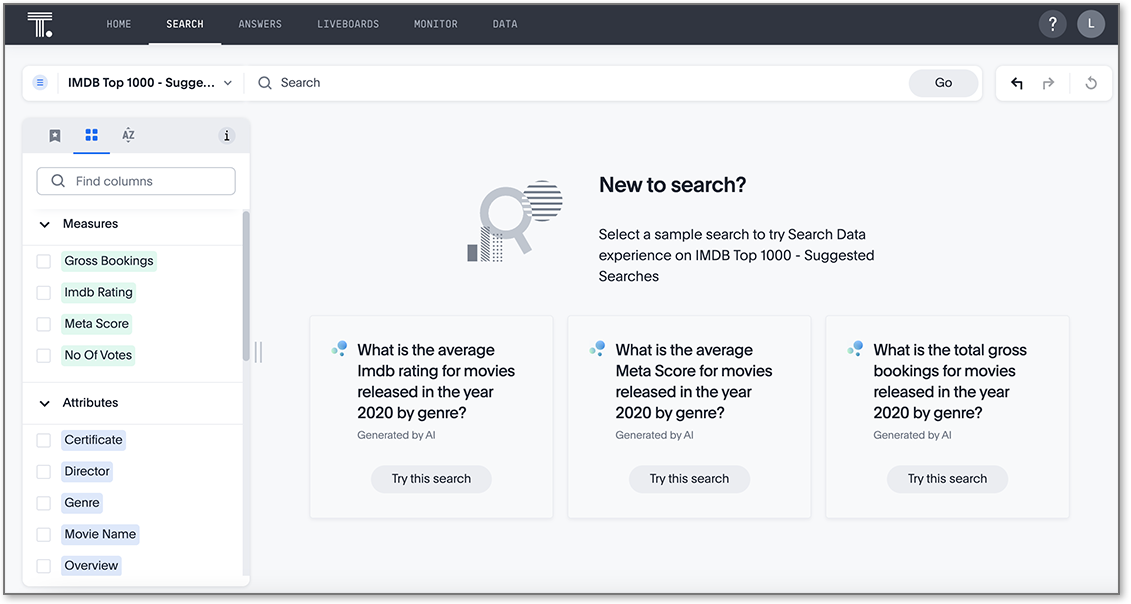Open the bookmarked columns tab in sidebar
1131x604 pixels.
[54, 135]
